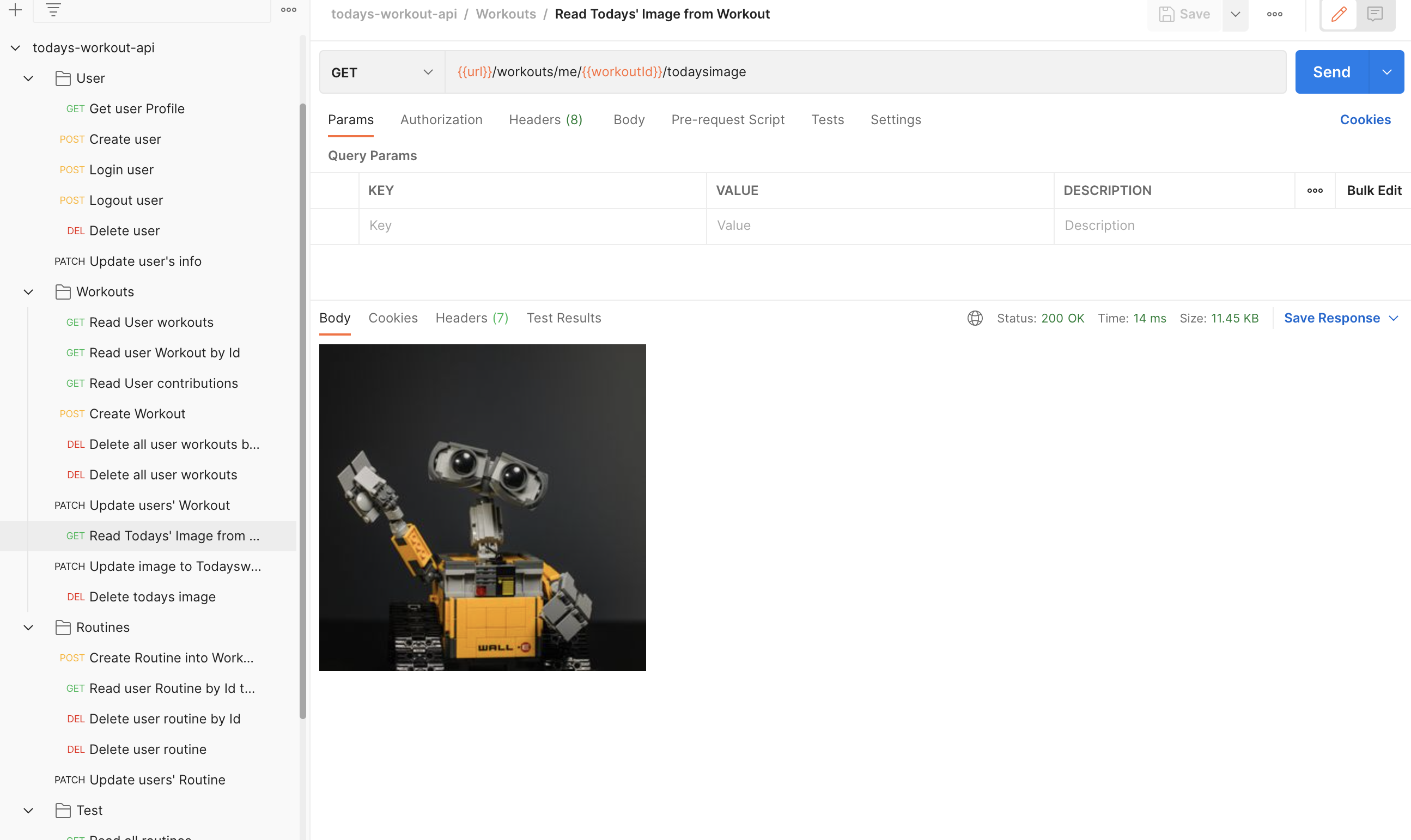The height and width of the screenshot is (840, 1411).
Task: Open the Cookies link
Action: pyautogui.click(x=1365, y=120)
